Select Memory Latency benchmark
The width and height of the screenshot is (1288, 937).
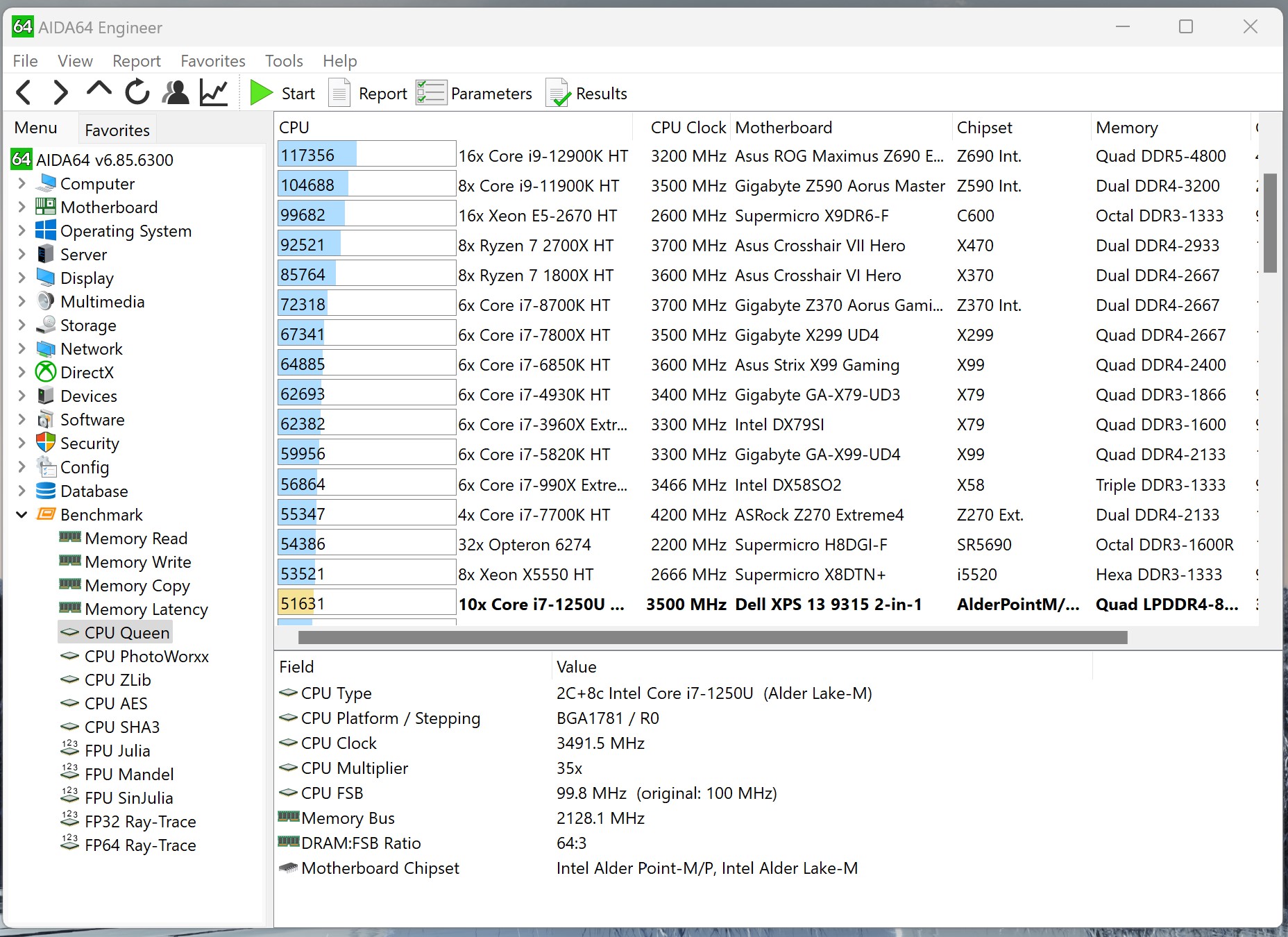146,609
